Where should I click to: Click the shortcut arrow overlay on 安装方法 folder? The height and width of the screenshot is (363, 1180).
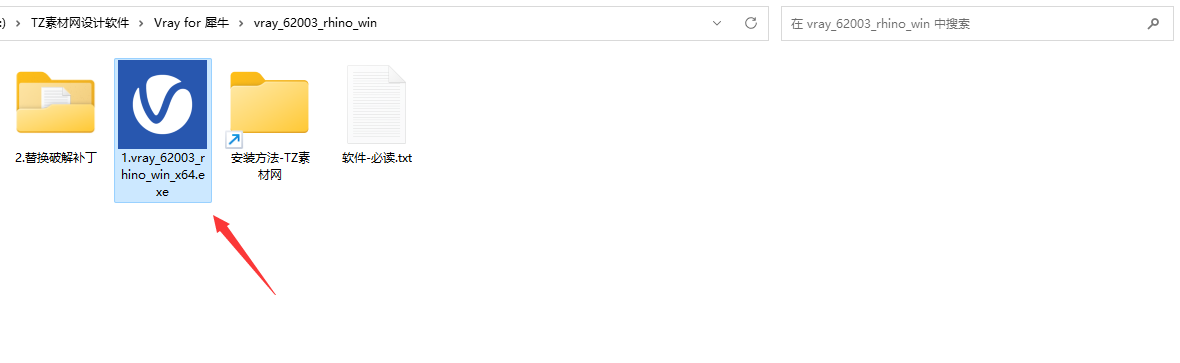click(x=233, y=139)
